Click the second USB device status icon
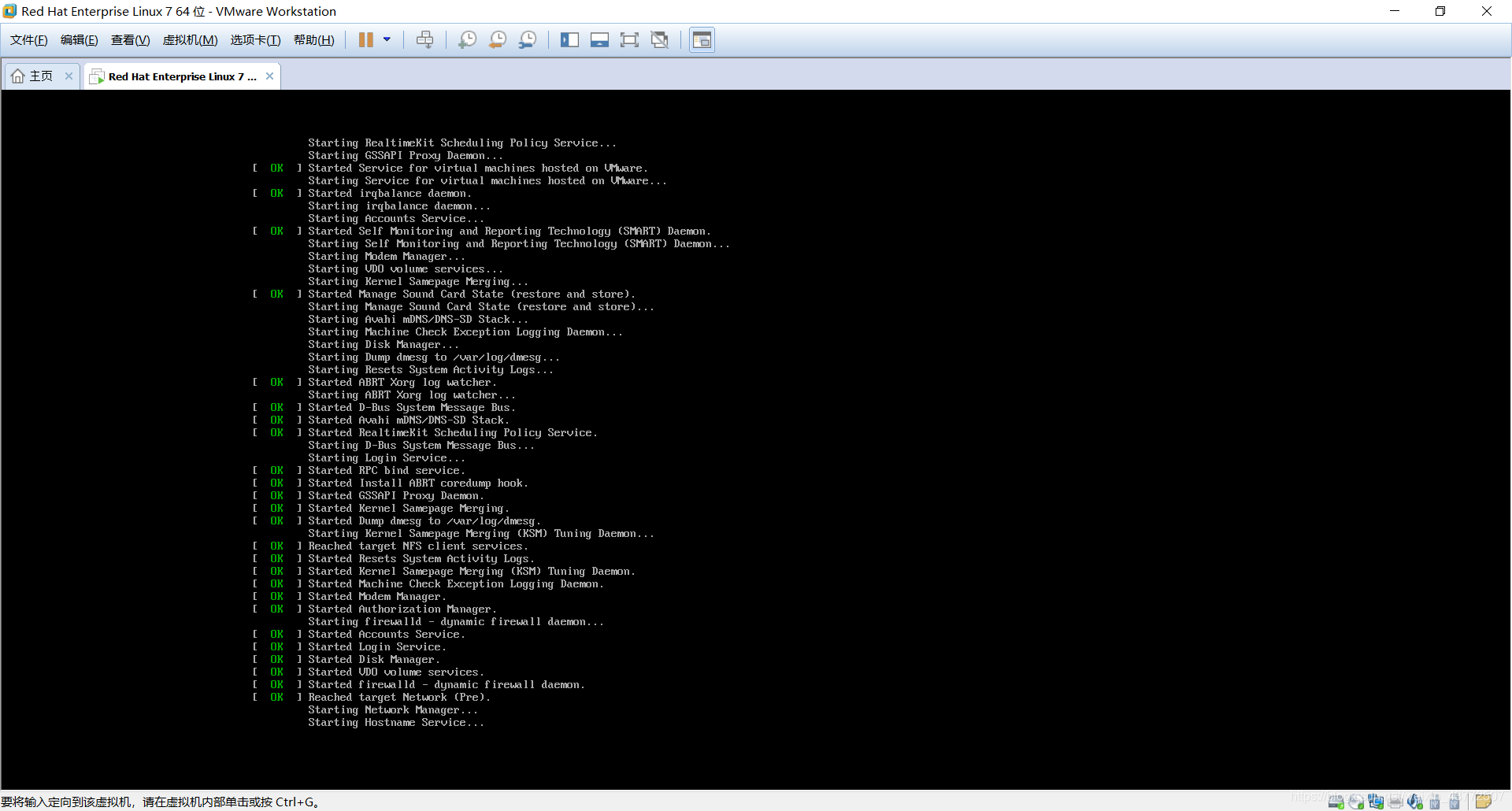 pyautogui.click(x=1455, y=802)
